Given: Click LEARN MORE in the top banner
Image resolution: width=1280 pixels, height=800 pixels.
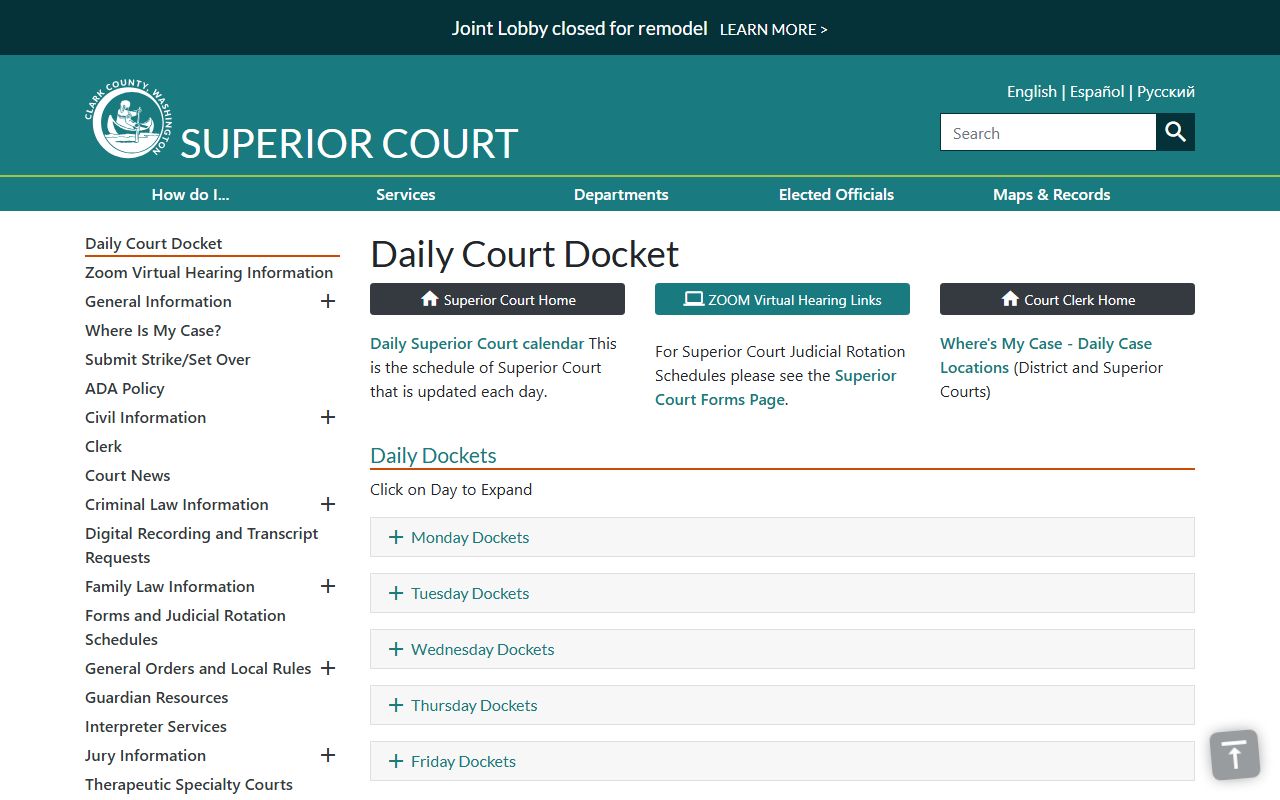Looking at the screenshot, I should tap(773, 29).
